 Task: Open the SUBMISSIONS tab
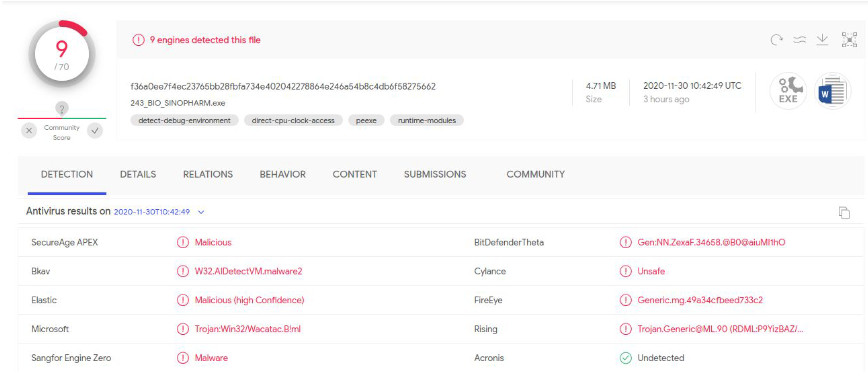click(x=435, y=174)
